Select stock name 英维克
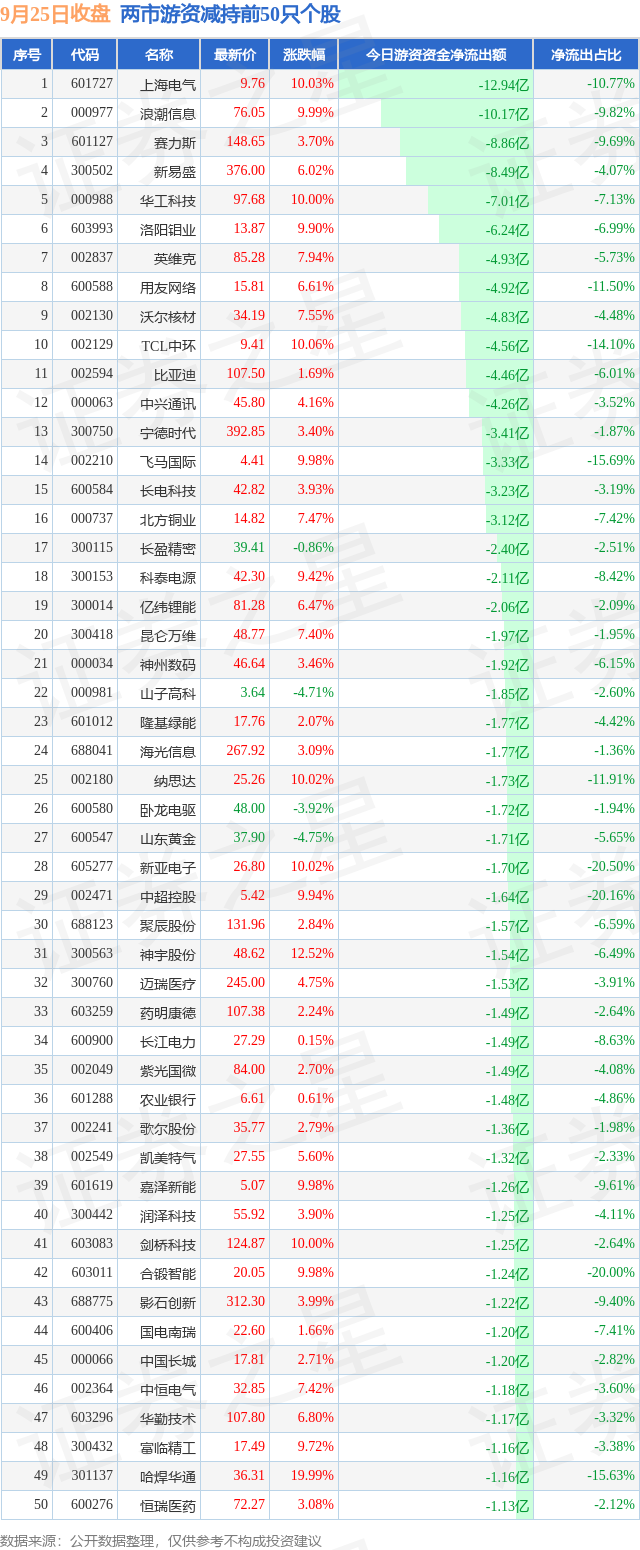The image size is (640, 1550). click(x=176, y=259)
